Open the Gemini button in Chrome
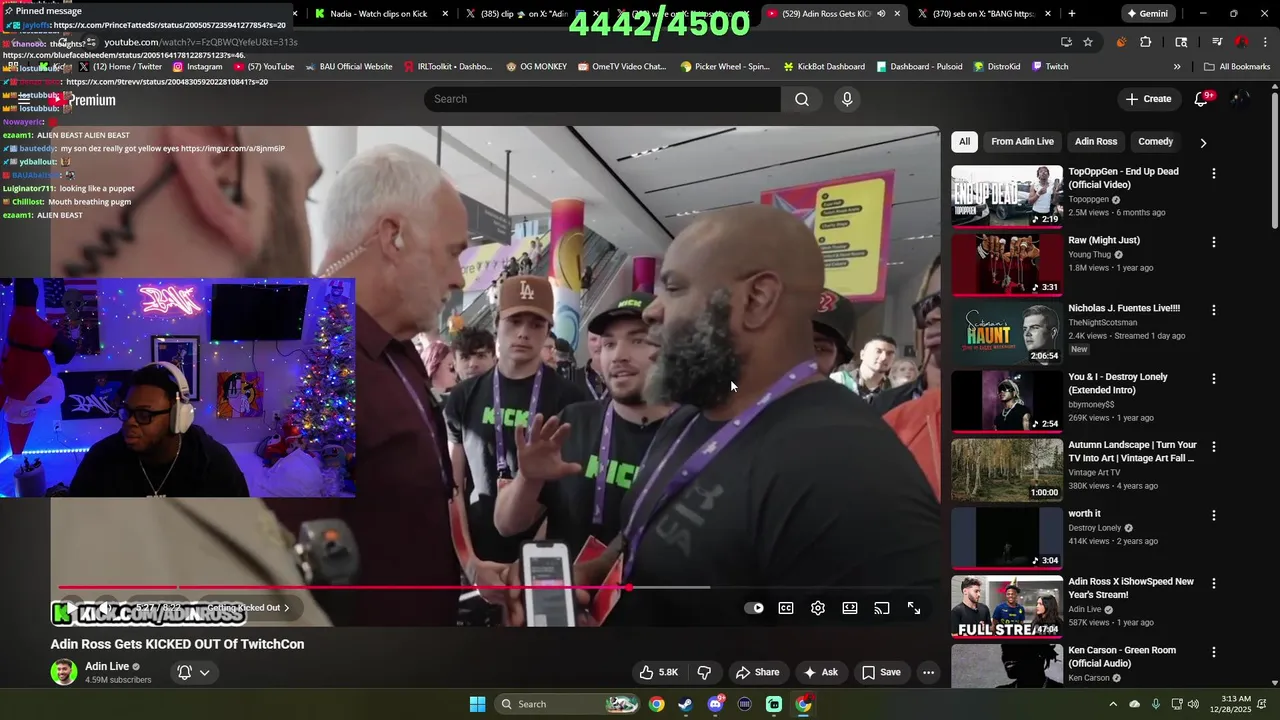The image size is (1280, 720). (1147, 14)
